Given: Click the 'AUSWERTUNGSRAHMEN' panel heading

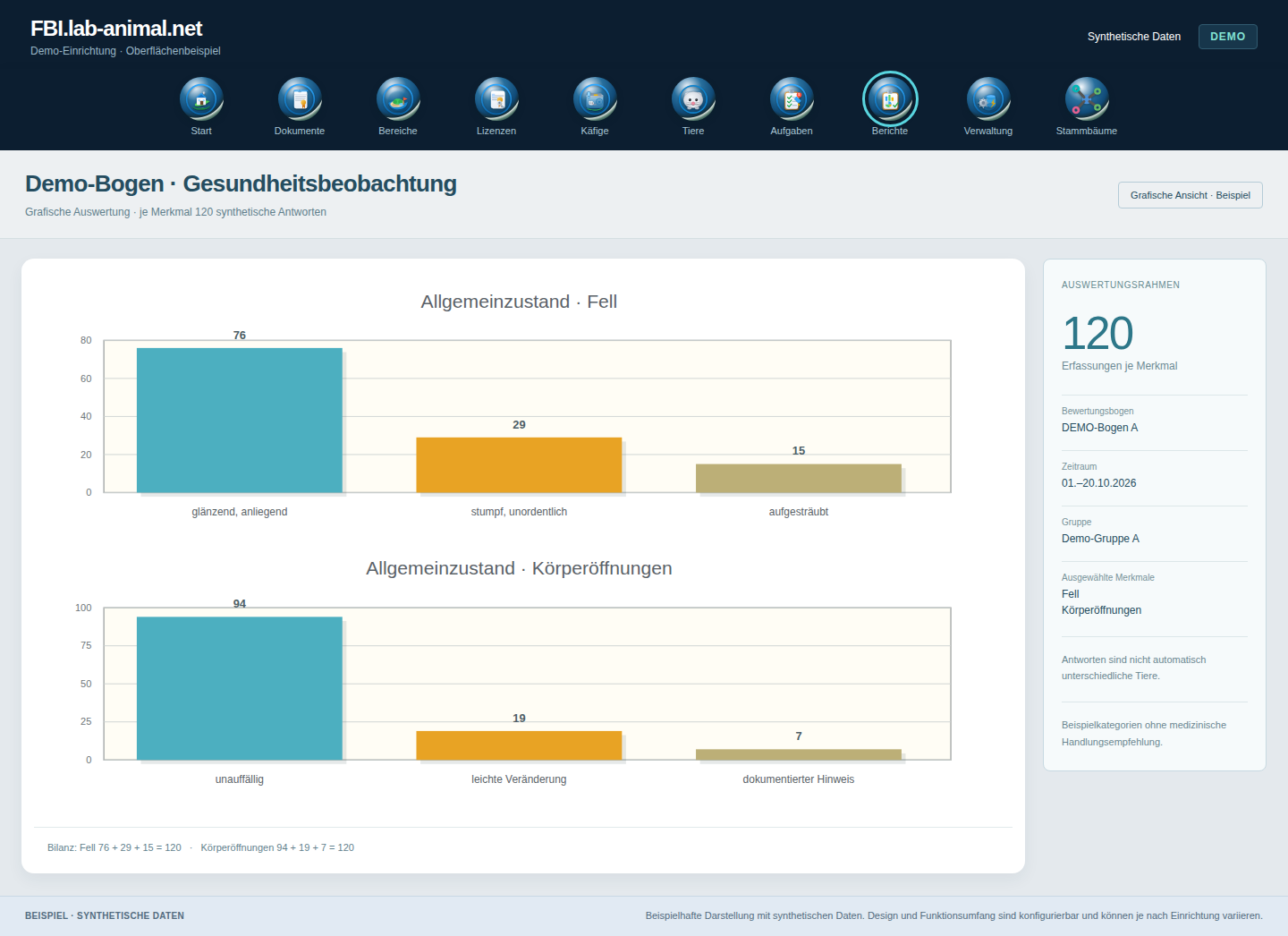Looking at the screenshot, I should 1120,285.
